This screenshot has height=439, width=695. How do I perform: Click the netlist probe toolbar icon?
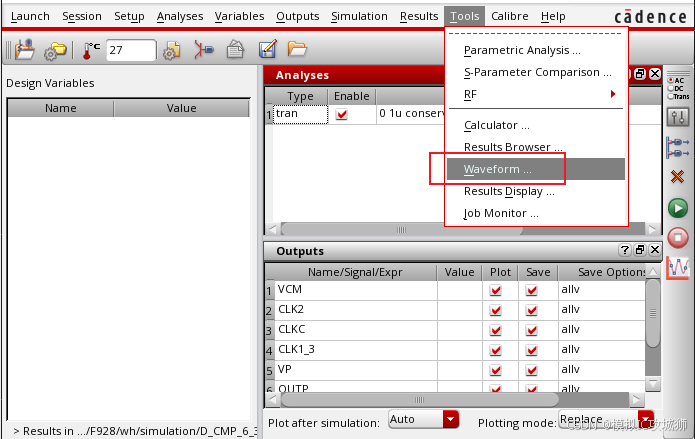(x=203, y=50)
